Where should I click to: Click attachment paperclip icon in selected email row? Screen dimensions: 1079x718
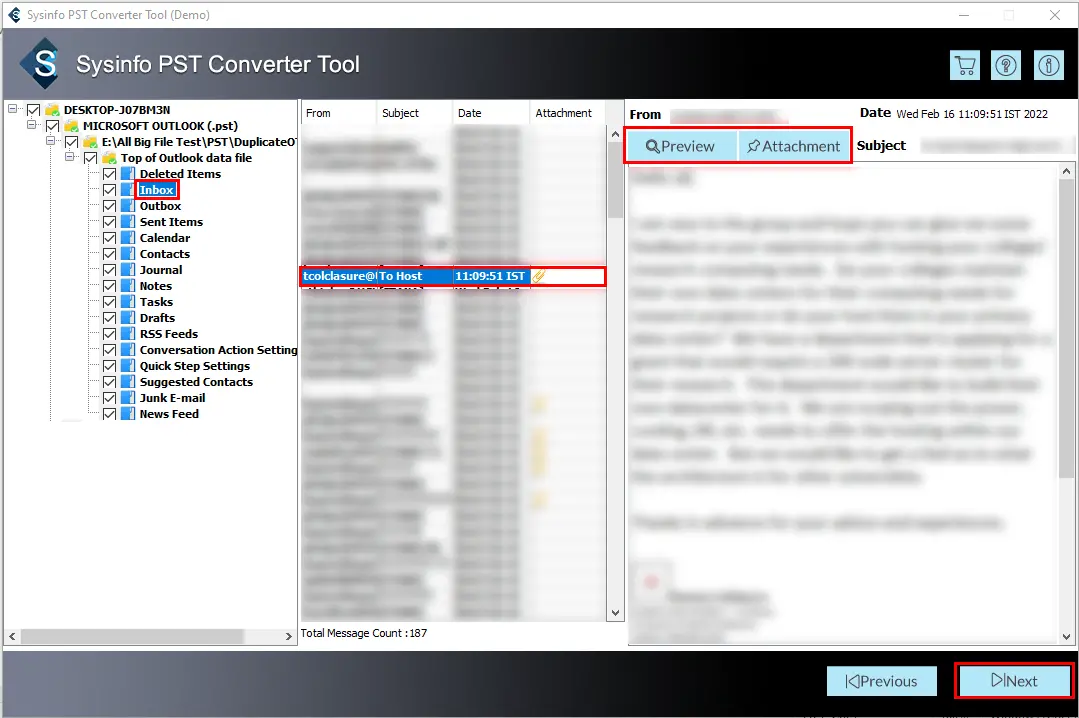[538, 277]
